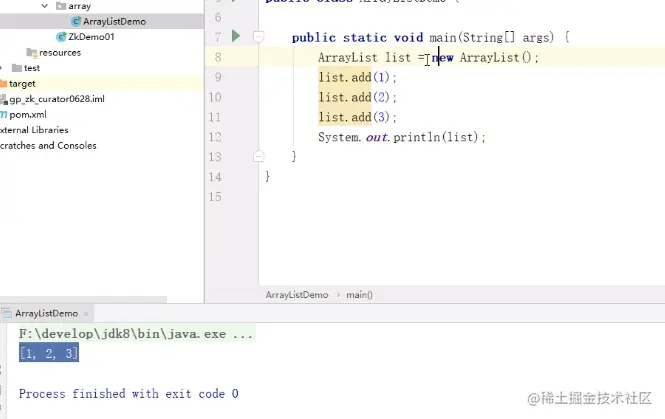The width and height of the screenshot is (665, 419).
Task: Click fold end marker at line 13
Action: (259, 156)
